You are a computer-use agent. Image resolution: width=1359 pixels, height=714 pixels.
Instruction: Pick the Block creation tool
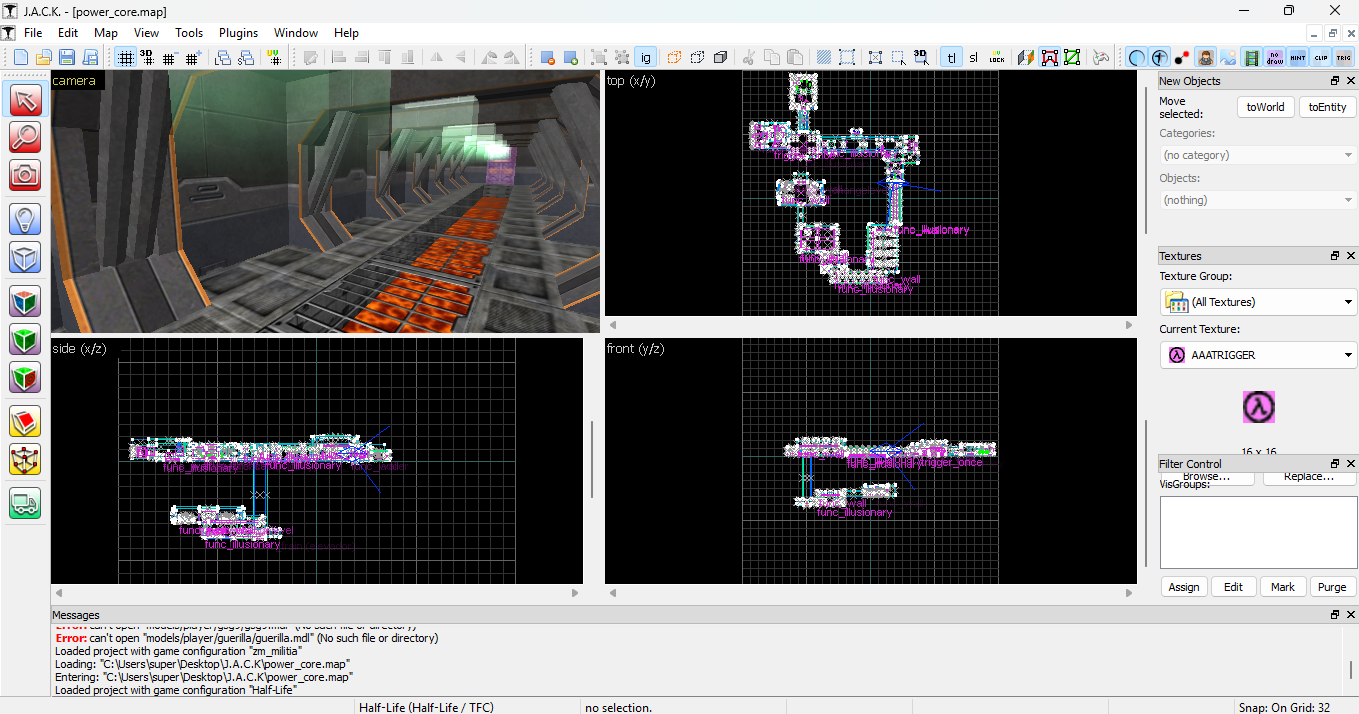click(x=25, y=257)
